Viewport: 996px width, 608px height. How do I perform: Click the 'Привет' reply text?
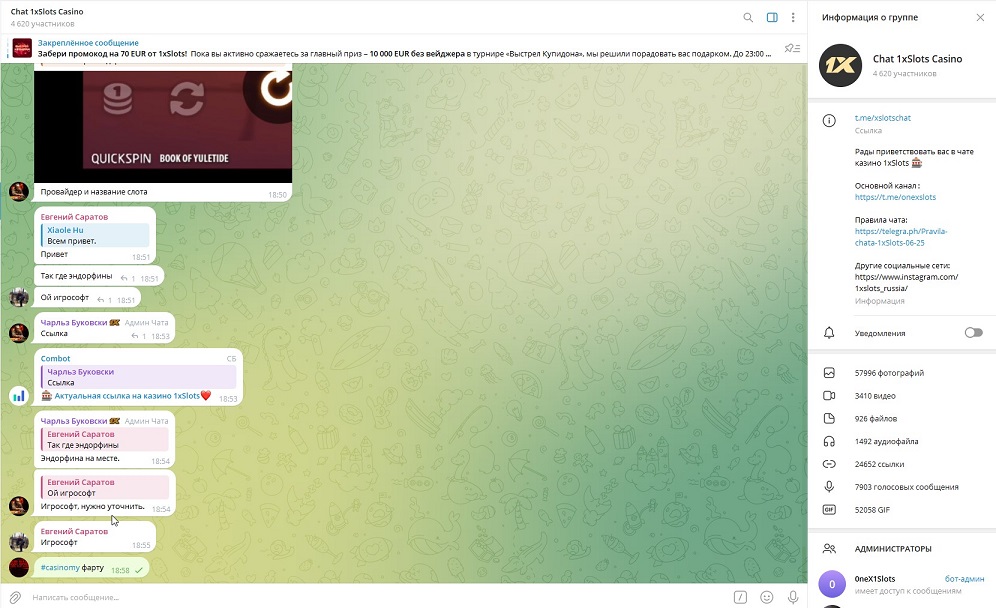pos(54,254)
